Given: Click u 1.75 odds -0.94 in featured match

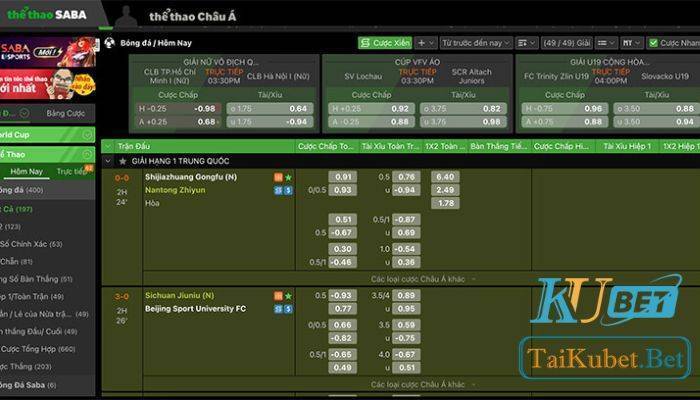Looking at the screenshot, I should [x=270, y=122].
